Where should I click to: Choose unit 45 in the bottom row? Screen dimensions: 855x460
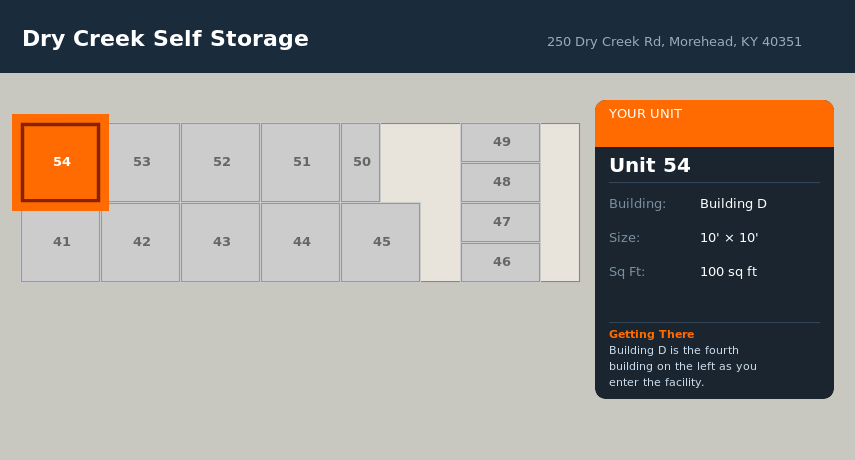[x=381, y=242]
